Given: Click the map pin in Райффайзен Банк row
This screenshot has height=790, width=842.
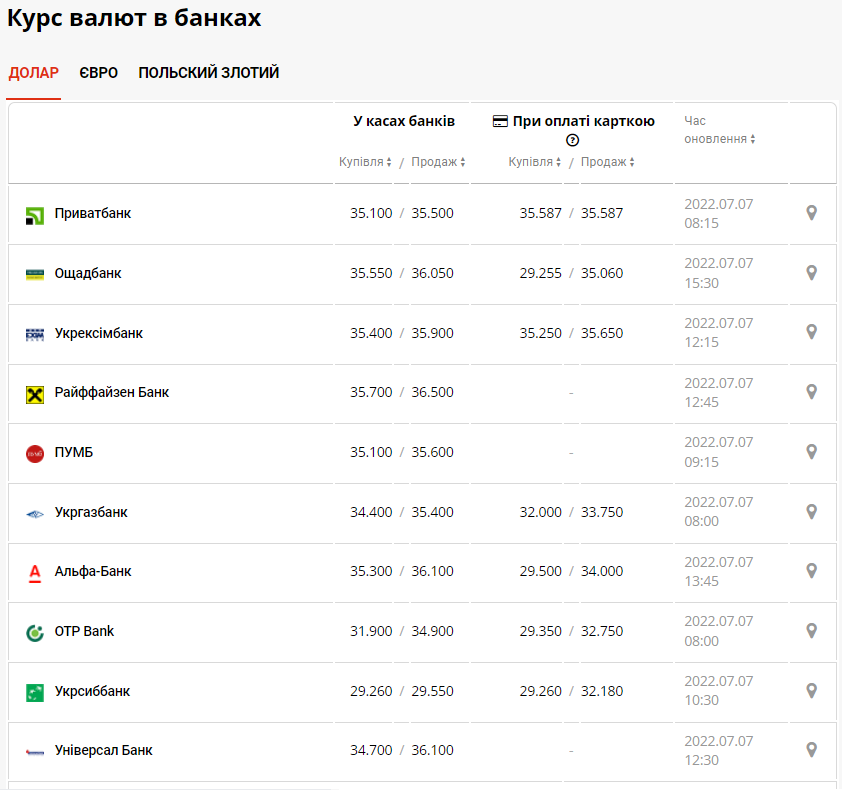Looking at the screenshot, I should [x=812, y=392].
